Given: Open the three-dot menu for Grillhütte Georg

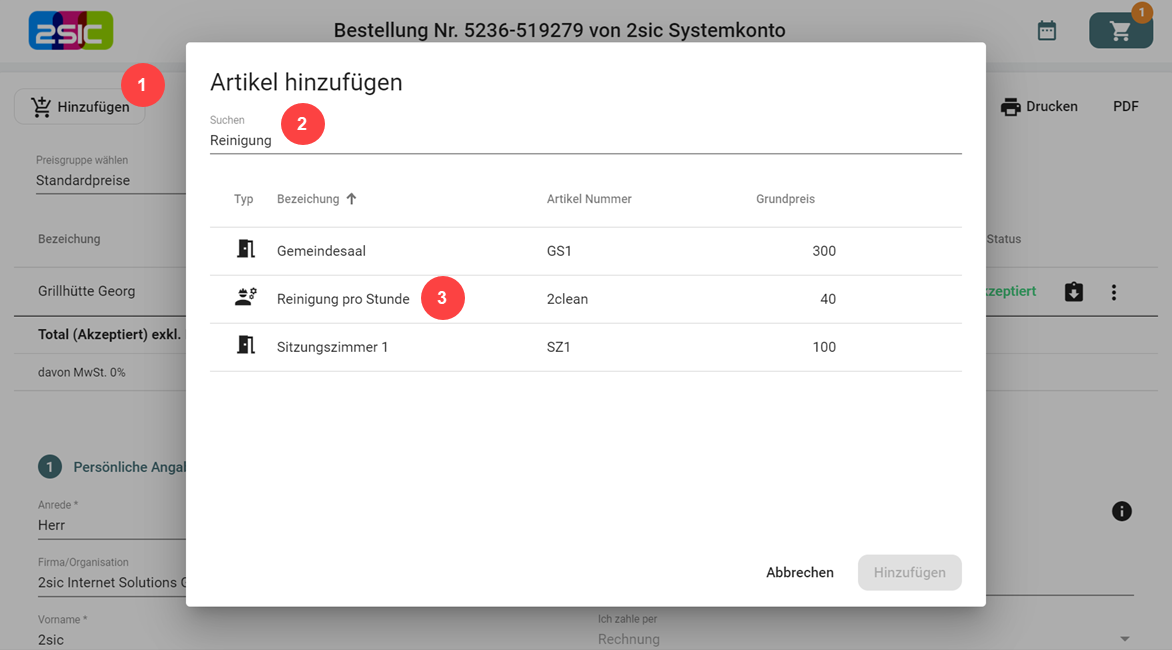Looking at the screenshot, I should tap(1114, 292).
